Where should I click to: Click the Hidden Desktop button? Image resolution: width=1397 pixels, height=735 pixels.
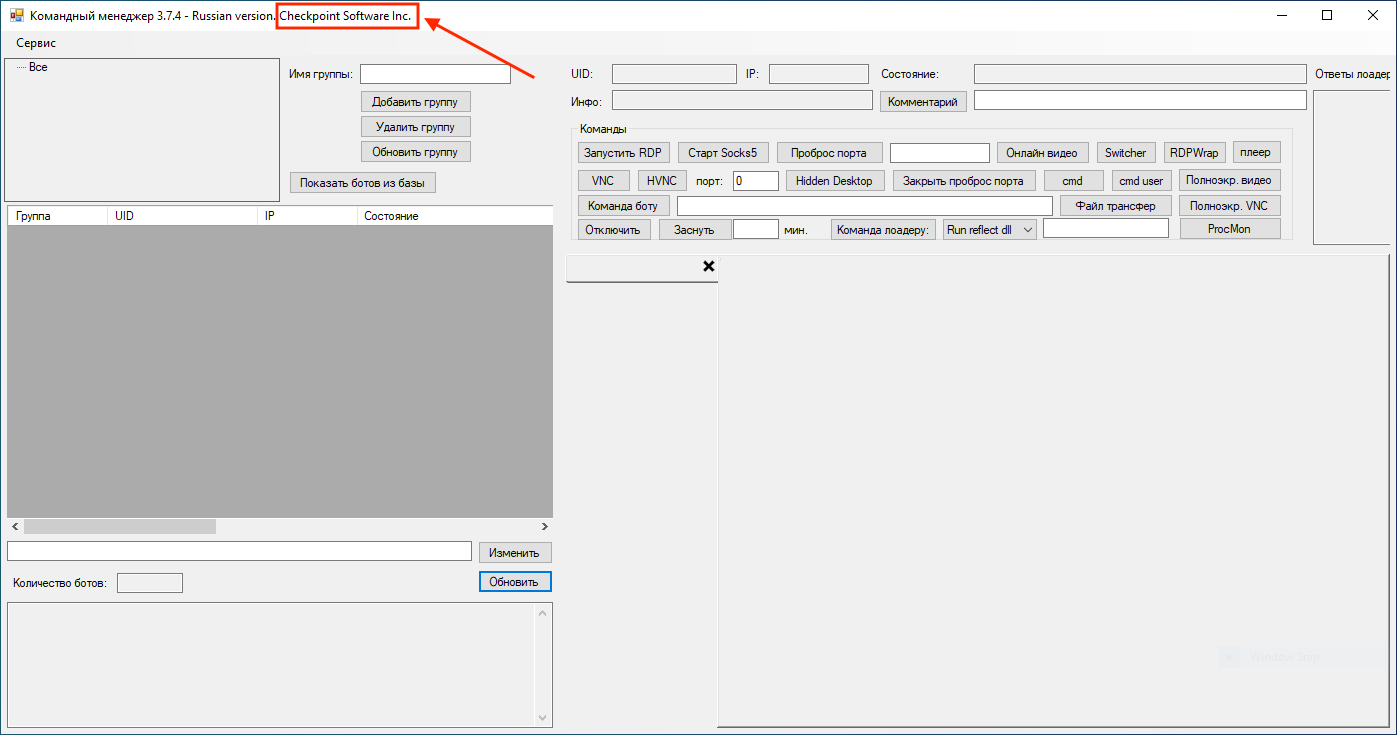coord(835,181)
